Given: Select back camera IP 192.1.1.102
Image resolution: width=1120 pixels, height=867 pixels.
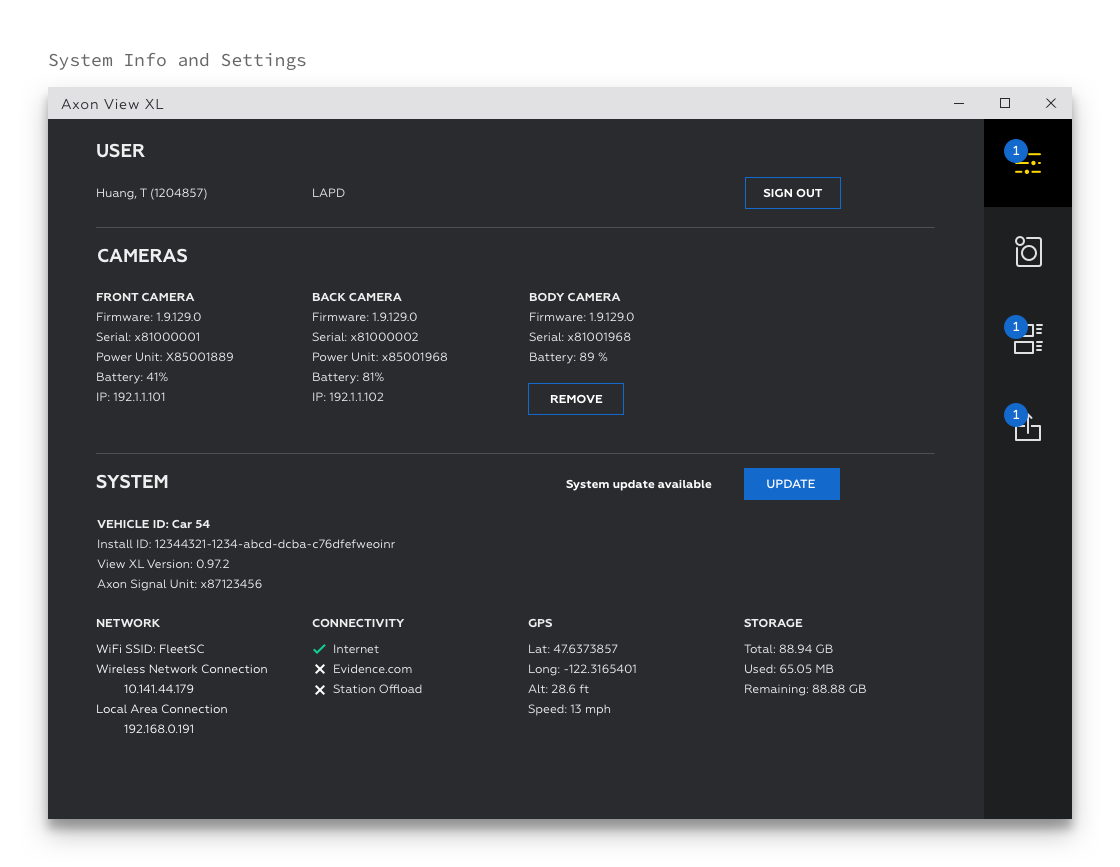Looking at the screenshot, I should pyautogui.click(x=348, y=397).
